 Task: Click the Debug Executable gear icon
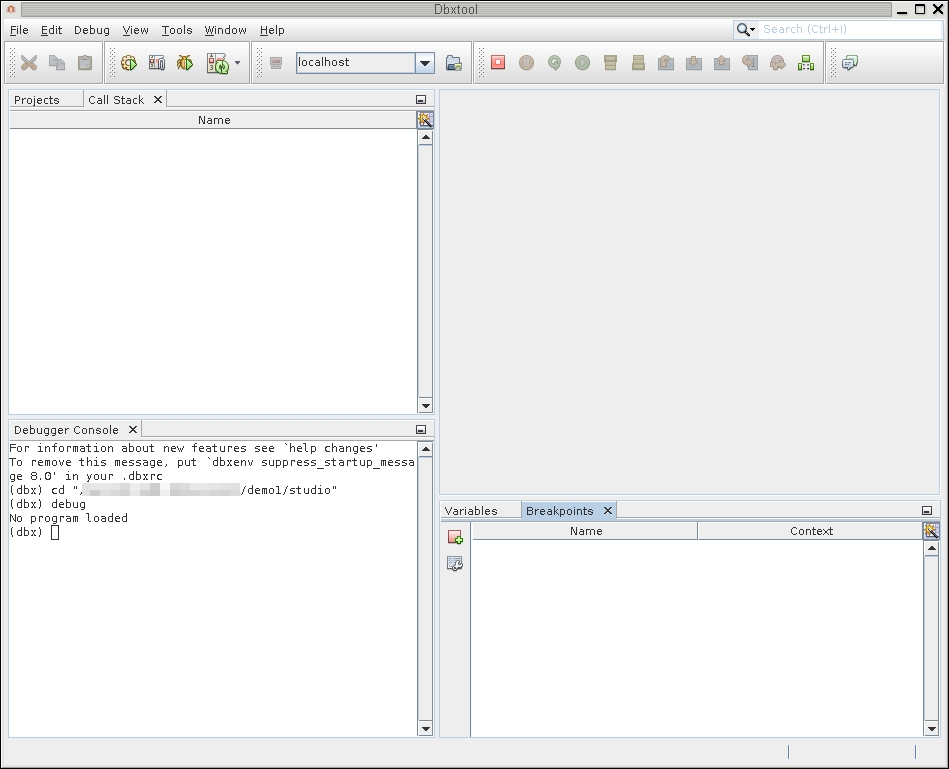tap(129, 62)
